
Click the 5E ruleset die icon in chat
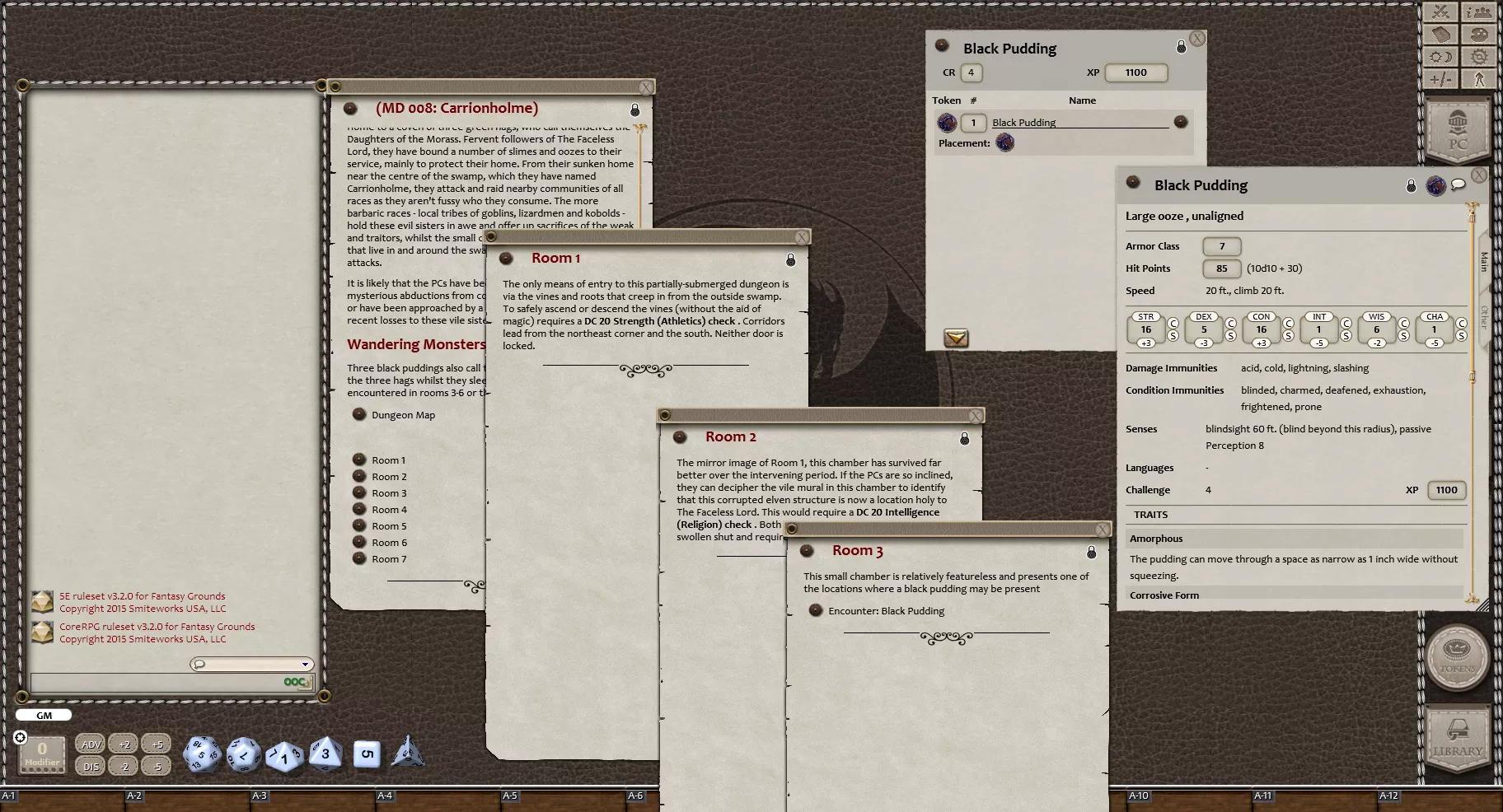[42, 602]
